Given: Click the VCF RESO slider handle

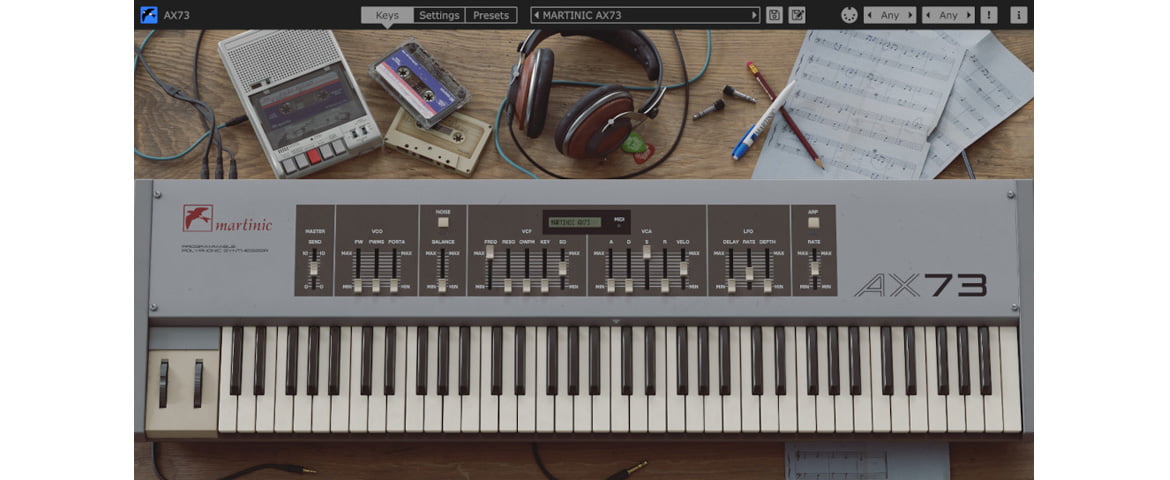Looking at the screenshot, I should coord(508,285).
